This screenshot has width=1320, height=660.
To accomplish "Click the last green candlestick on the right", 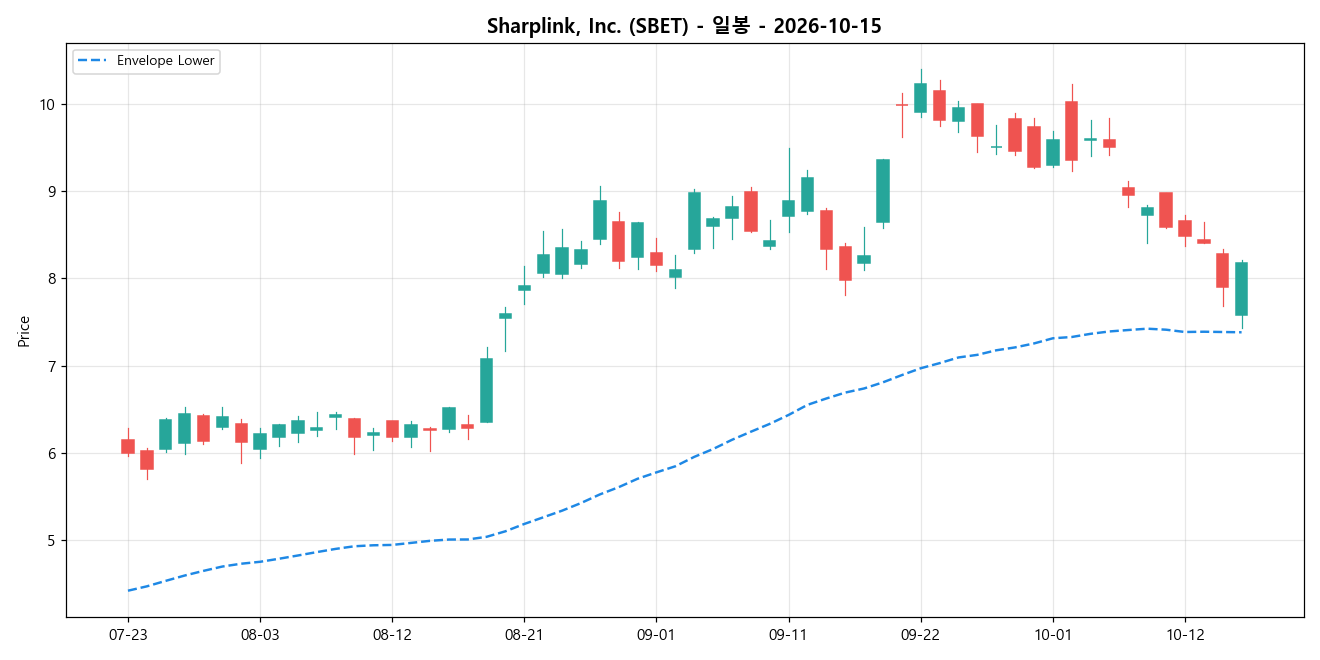I will (1241, 289).
